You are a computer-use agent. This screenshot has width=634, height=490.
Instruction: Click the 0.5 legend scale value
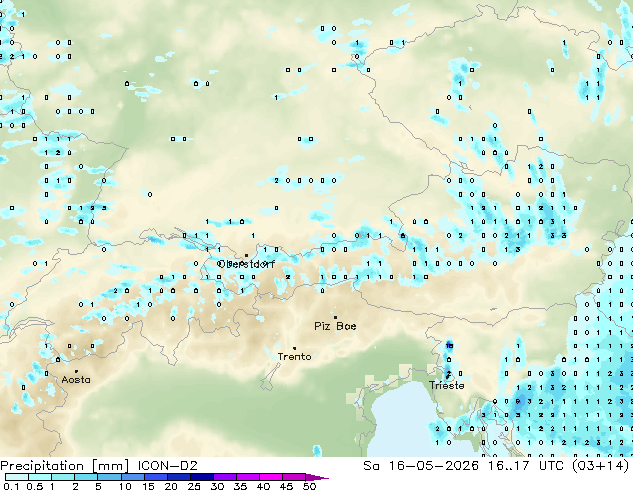pos(35,486)
